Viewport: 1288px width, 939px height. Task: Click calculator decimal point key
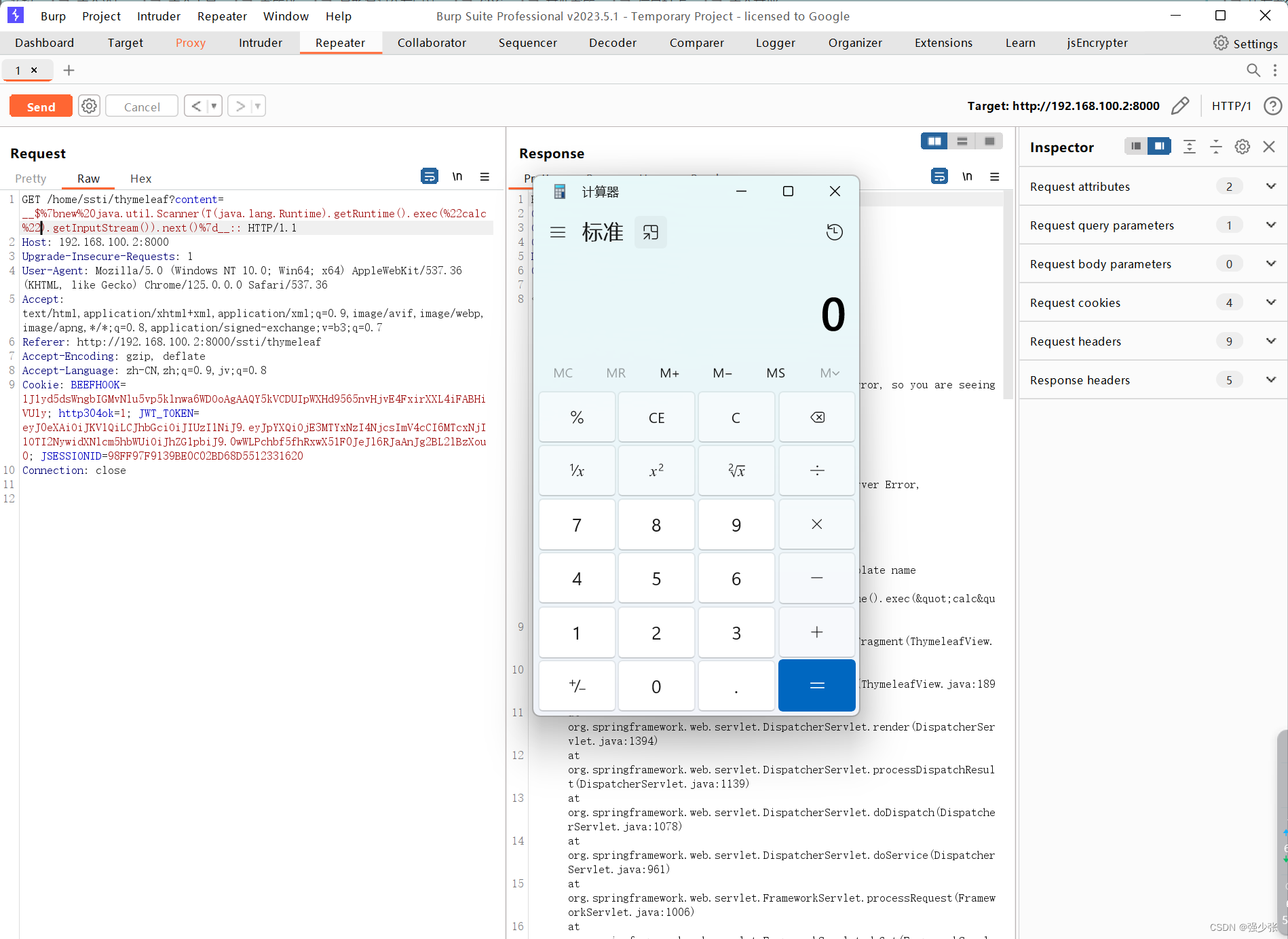[x=736, y=686]
